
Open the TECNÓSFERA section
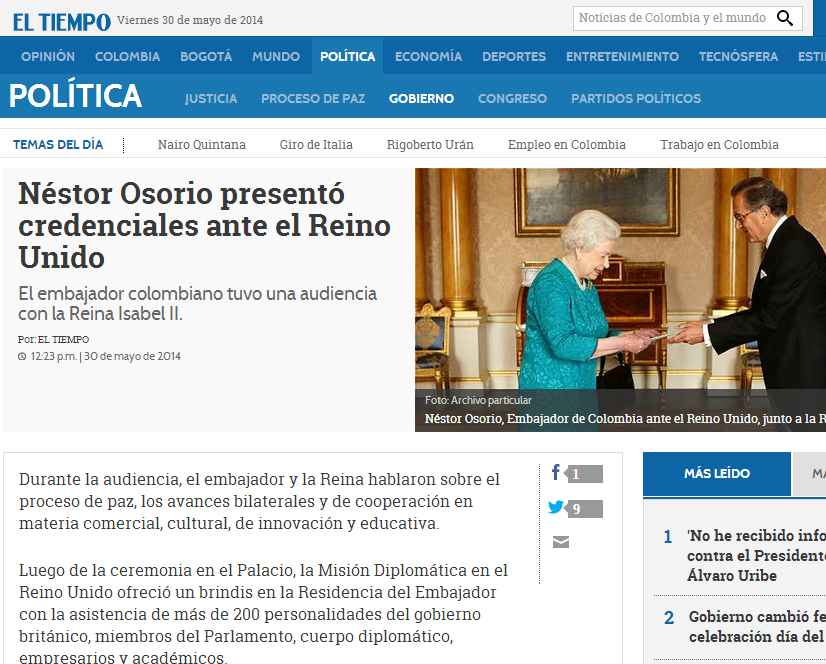738,56
